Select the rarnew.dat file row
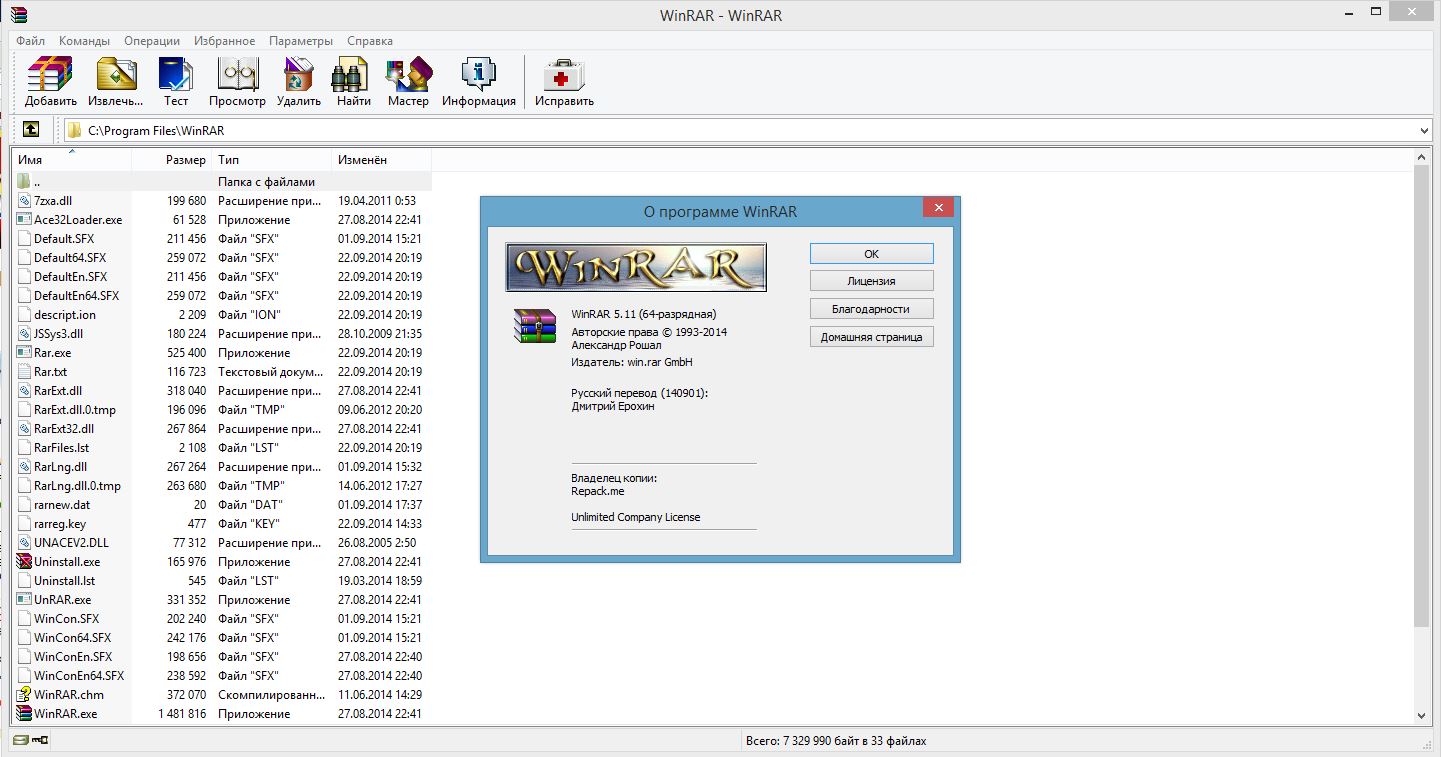This screenshot has width=1441, height=757. point(222,505)
